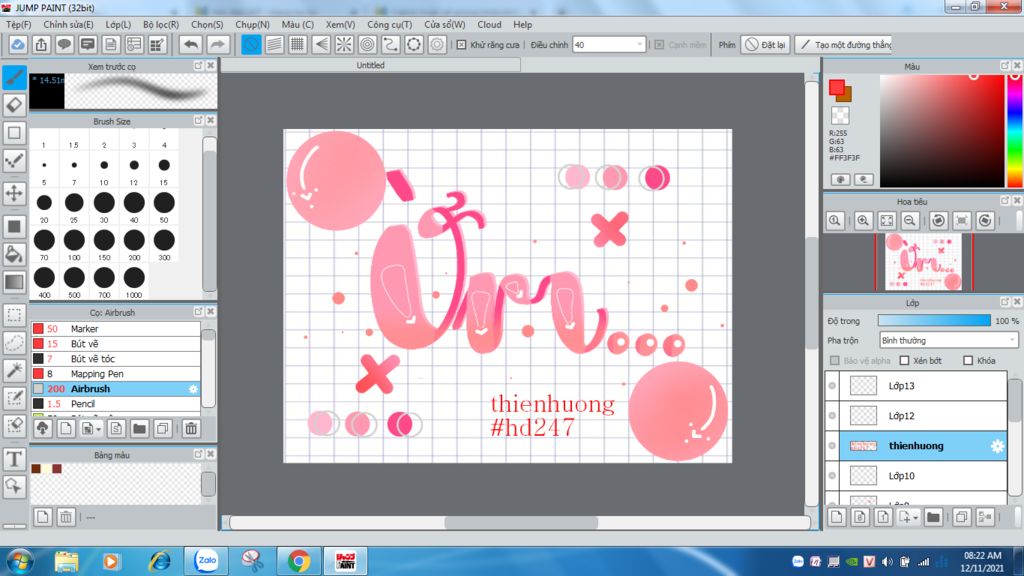Select the Bucket fill tool
Viewport: 1024px width, 576px height.
(x=14, y=254)
